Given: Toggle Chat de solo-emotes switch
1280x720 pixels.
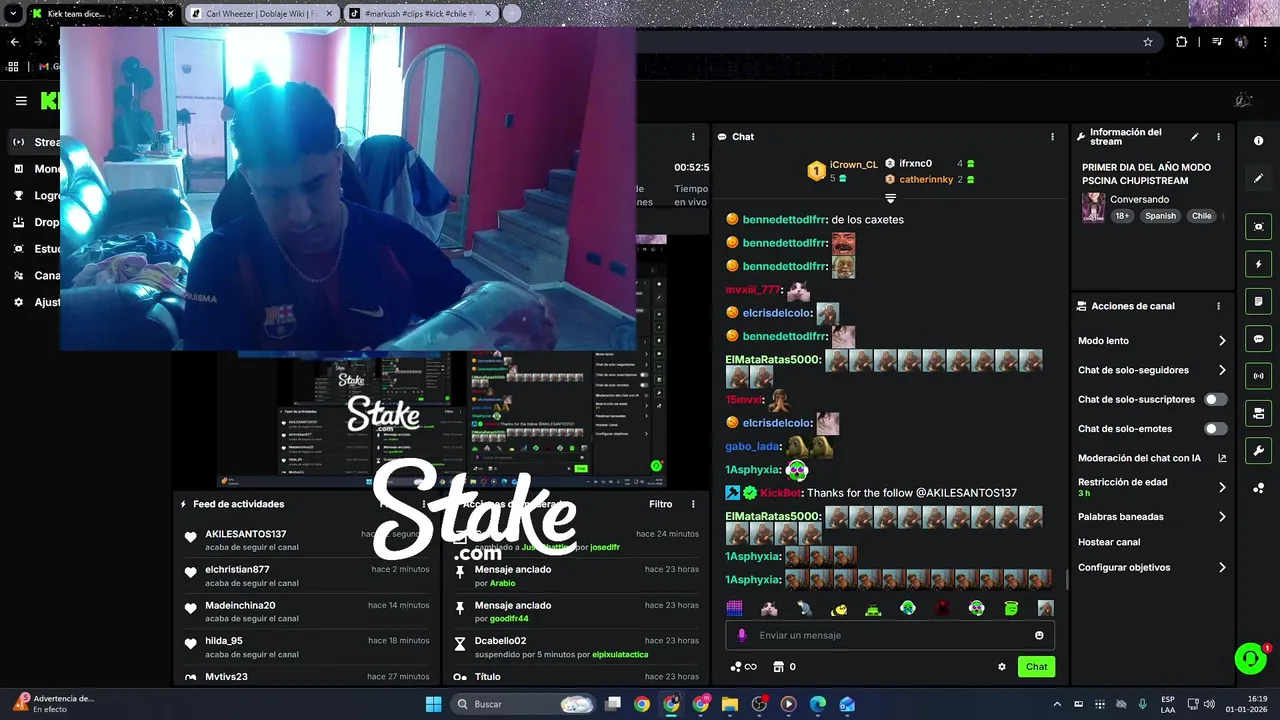Looking at the screenshot, I should [1215, 429].
